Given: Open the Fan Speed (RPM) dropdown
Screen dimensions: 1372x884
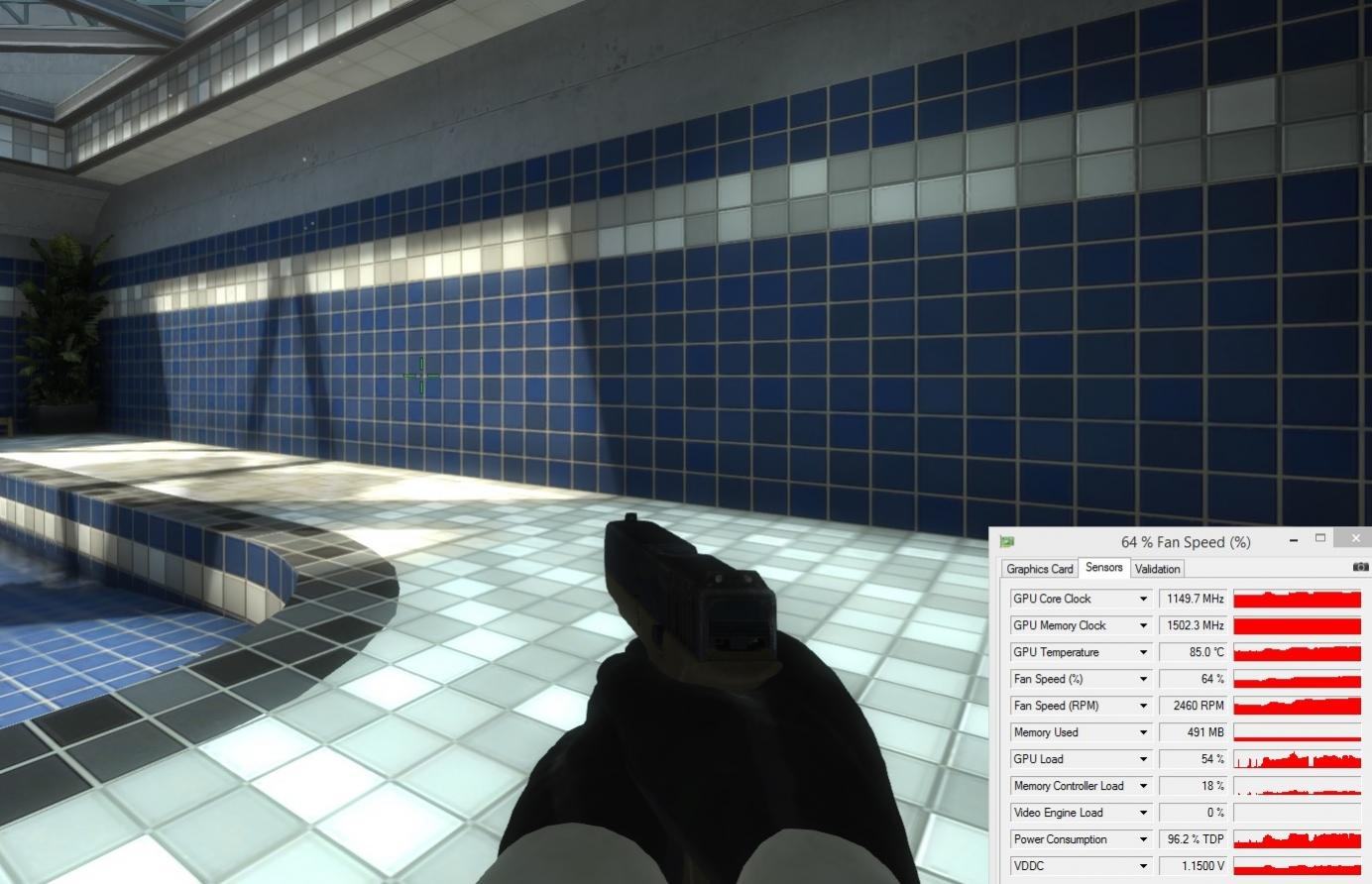Looking at the screenshot, I should pos(1143,706).
